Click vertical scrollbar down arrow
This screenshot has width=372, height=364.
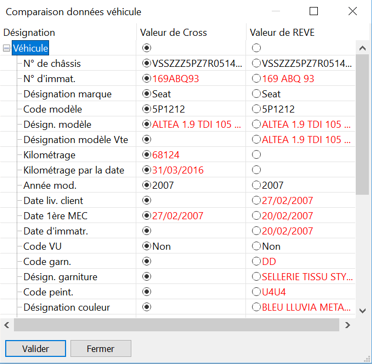pos(362,310)
